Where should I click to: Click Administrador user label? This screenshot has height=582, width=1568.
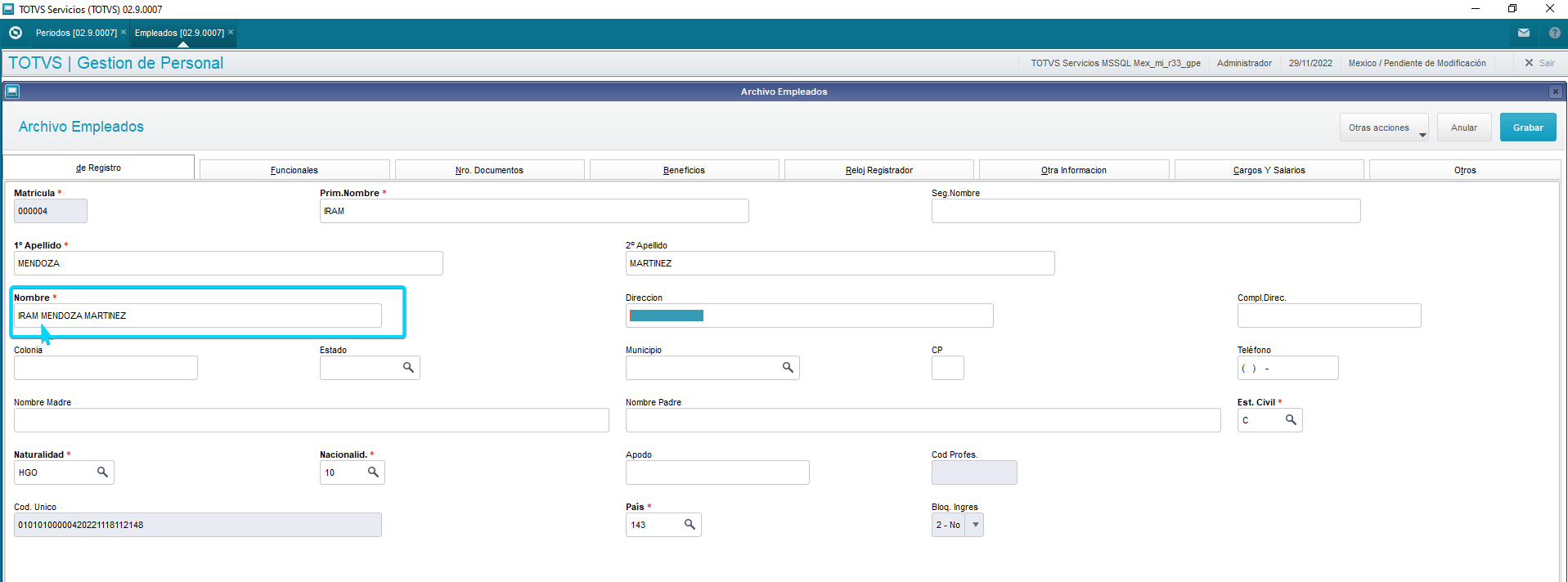point(1244,63)
